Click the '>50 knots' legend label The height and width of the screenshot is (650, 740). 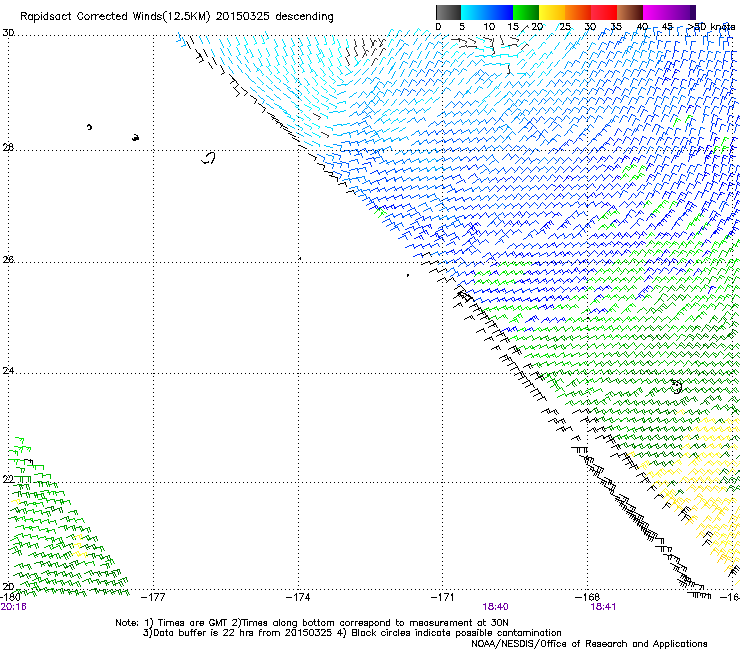(712, 26)
